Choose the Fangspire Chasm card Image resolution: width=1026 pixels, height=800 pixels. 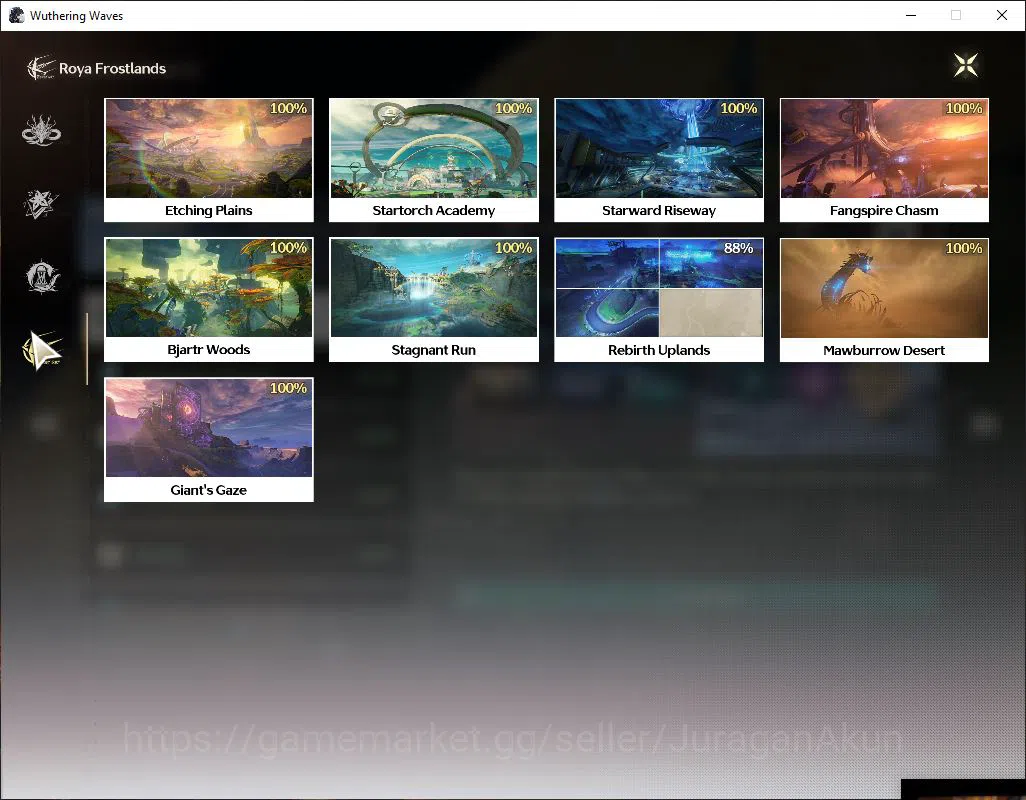click(884, 160)
